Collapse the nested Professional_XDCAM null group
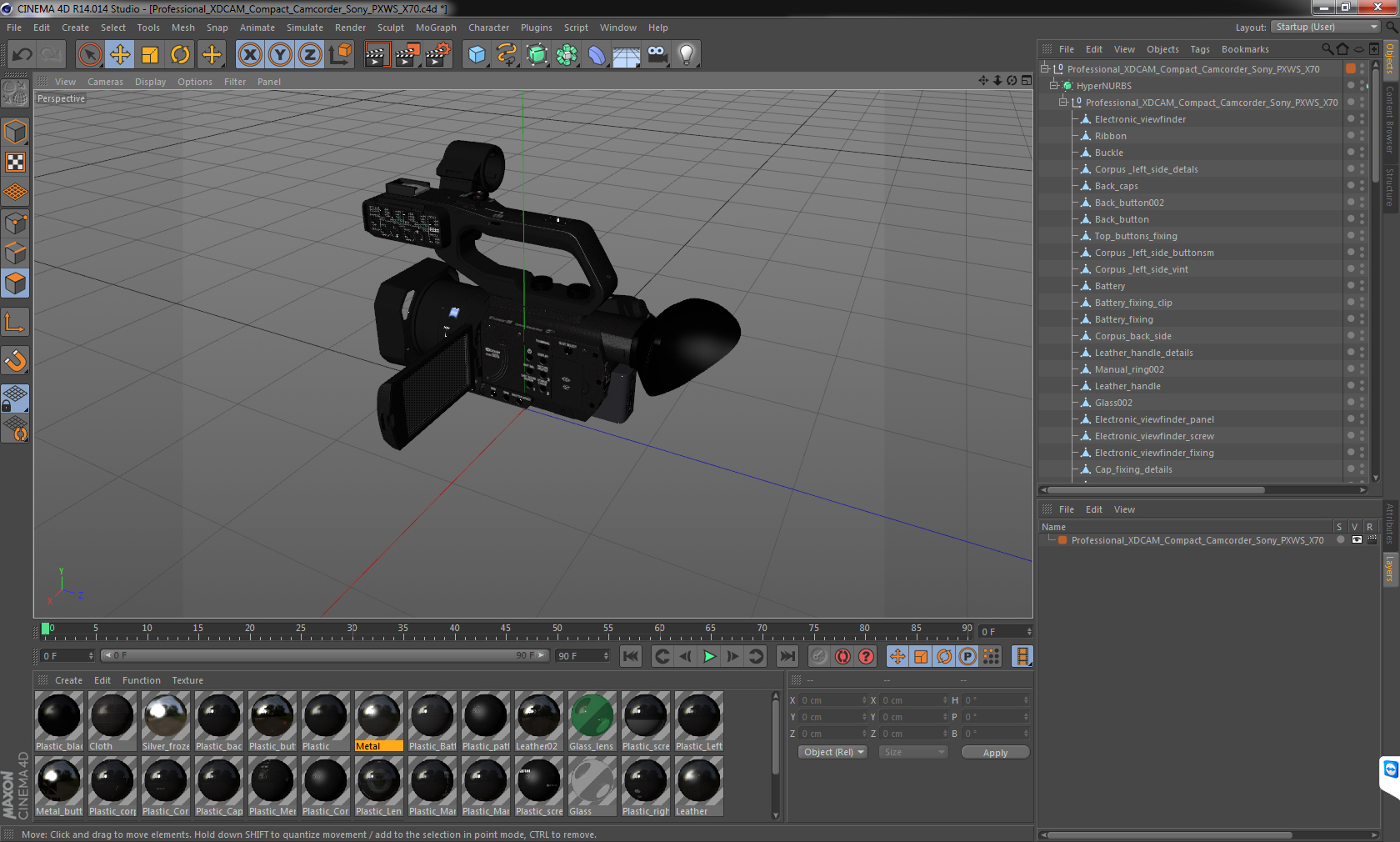The height and width of the screenshot is (842, 1400). (1062, 103)
